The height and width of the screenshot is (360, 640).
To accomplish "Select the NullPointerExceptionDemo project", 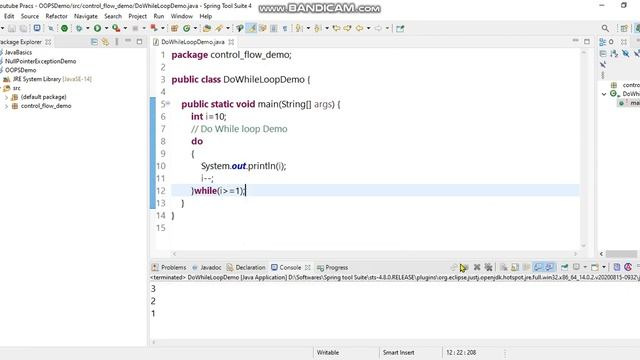I will [40, 61].
